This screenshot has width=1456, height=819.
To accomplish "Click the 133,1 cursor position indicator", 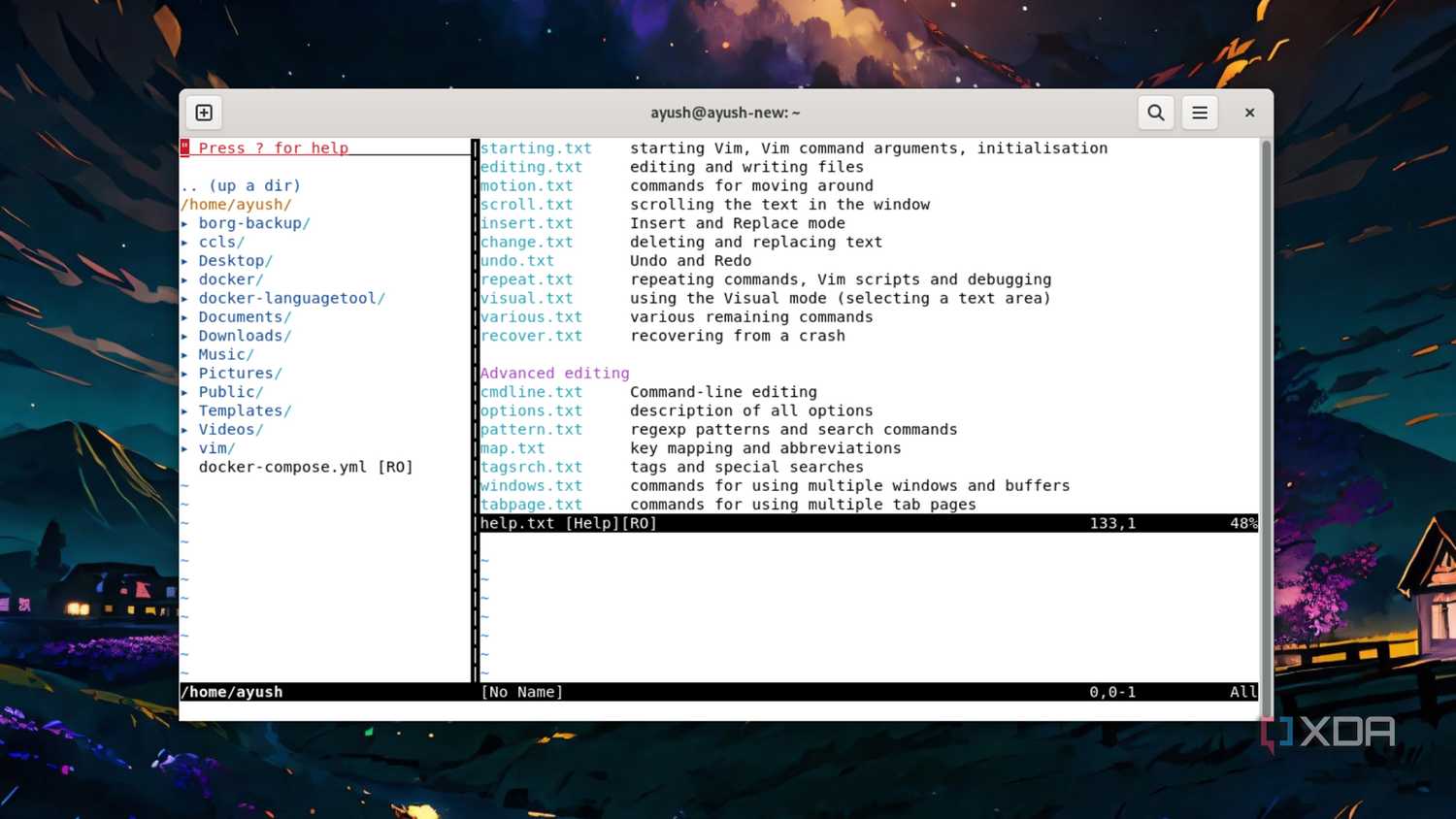I will 1112,523.
